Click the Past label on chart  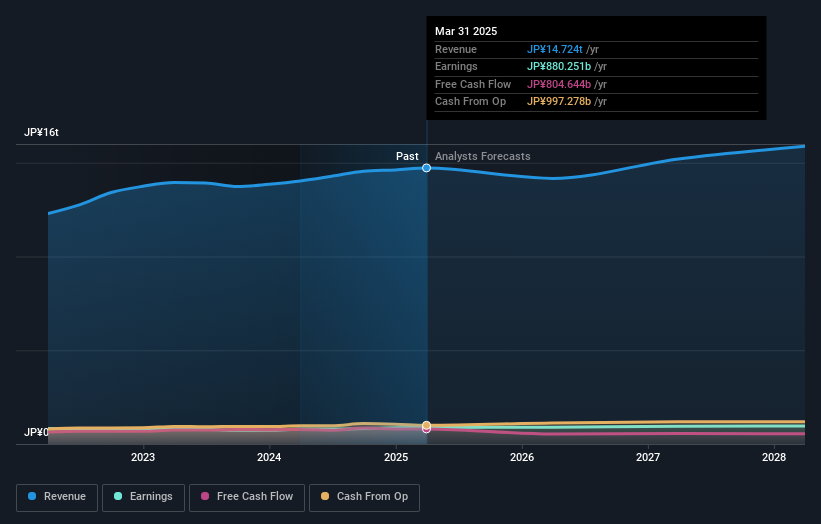407,156
